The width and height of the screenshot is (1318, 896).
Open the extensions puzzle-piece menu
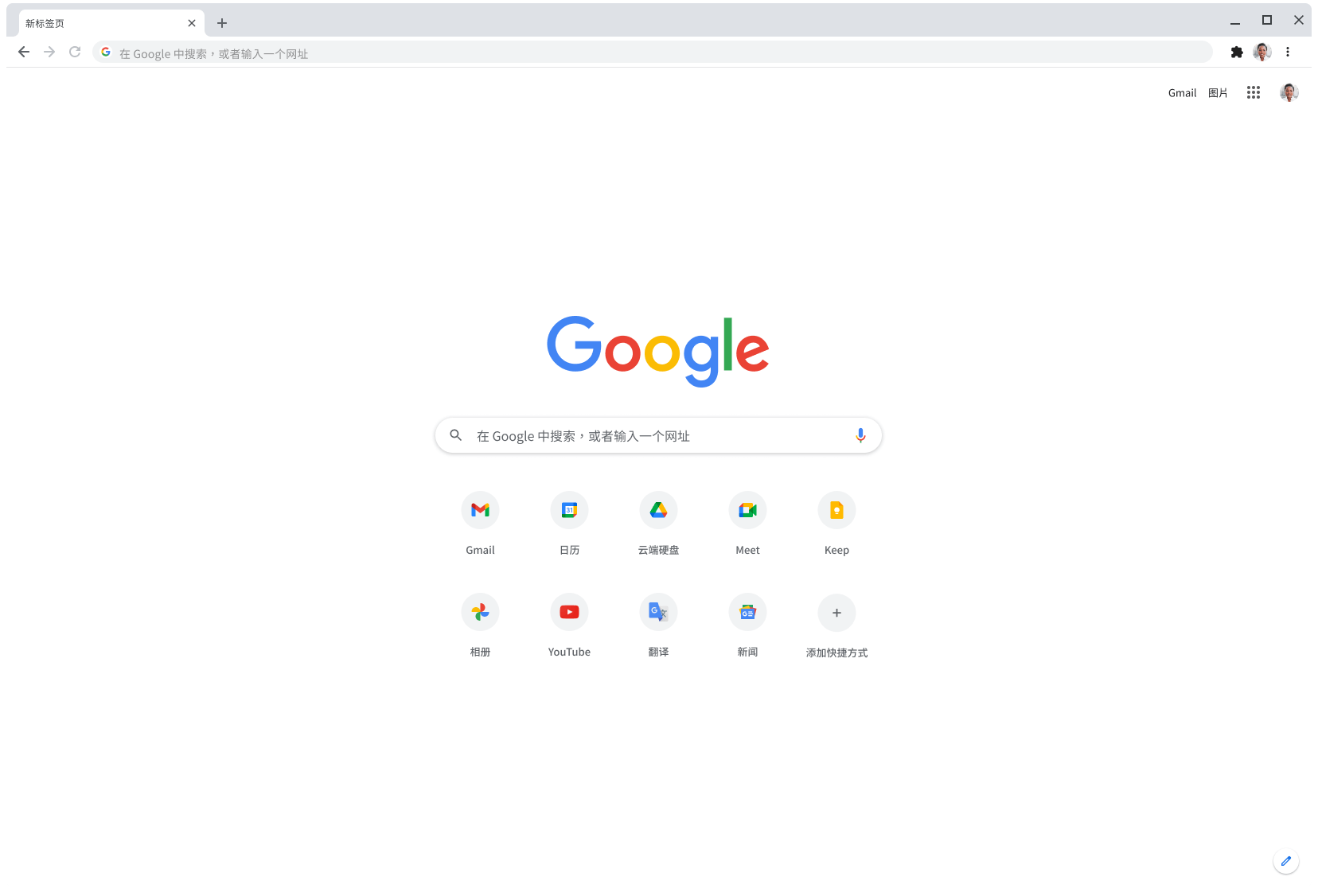(1237, 52)
